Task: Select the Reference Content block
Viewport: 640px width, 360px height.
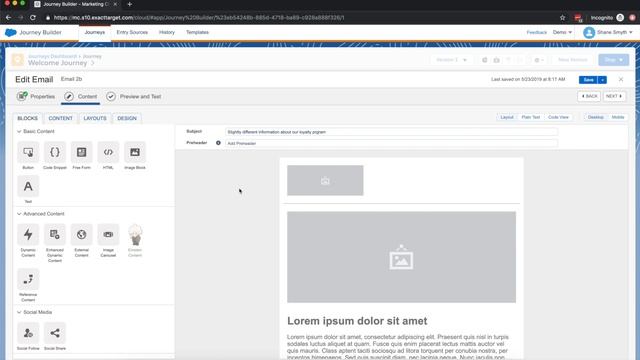Action: tap(28, 279)
